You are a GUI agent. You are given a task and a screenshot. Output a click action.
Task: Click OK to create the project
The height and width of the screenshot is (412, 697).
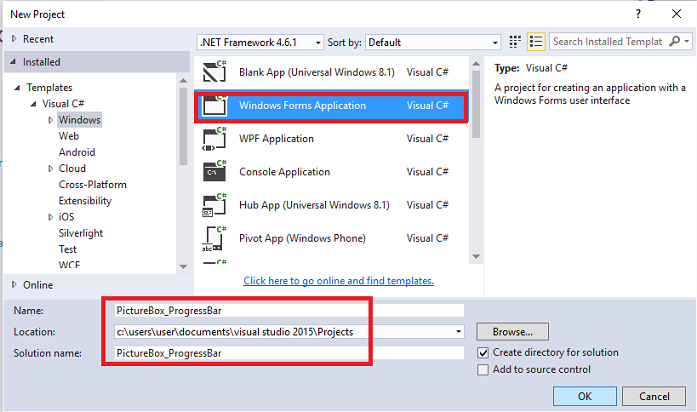tap(585, 396)
